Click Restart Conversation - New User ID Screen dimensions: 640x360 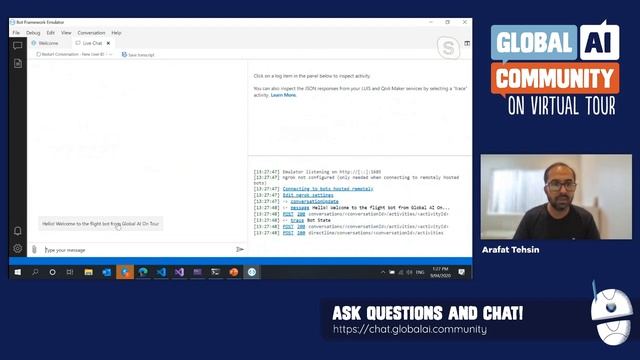[70, 54]
